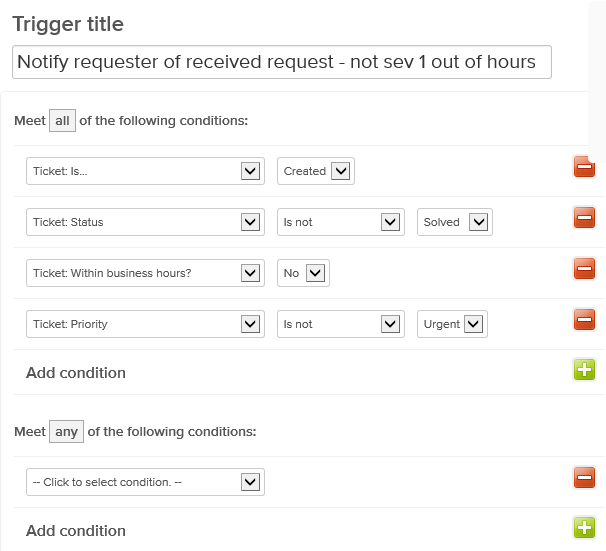The height and width of the screenshot is (551, 606).
Task: Expand the 'Ticket: Priority' field dropdown
Action: click(145, 324)
